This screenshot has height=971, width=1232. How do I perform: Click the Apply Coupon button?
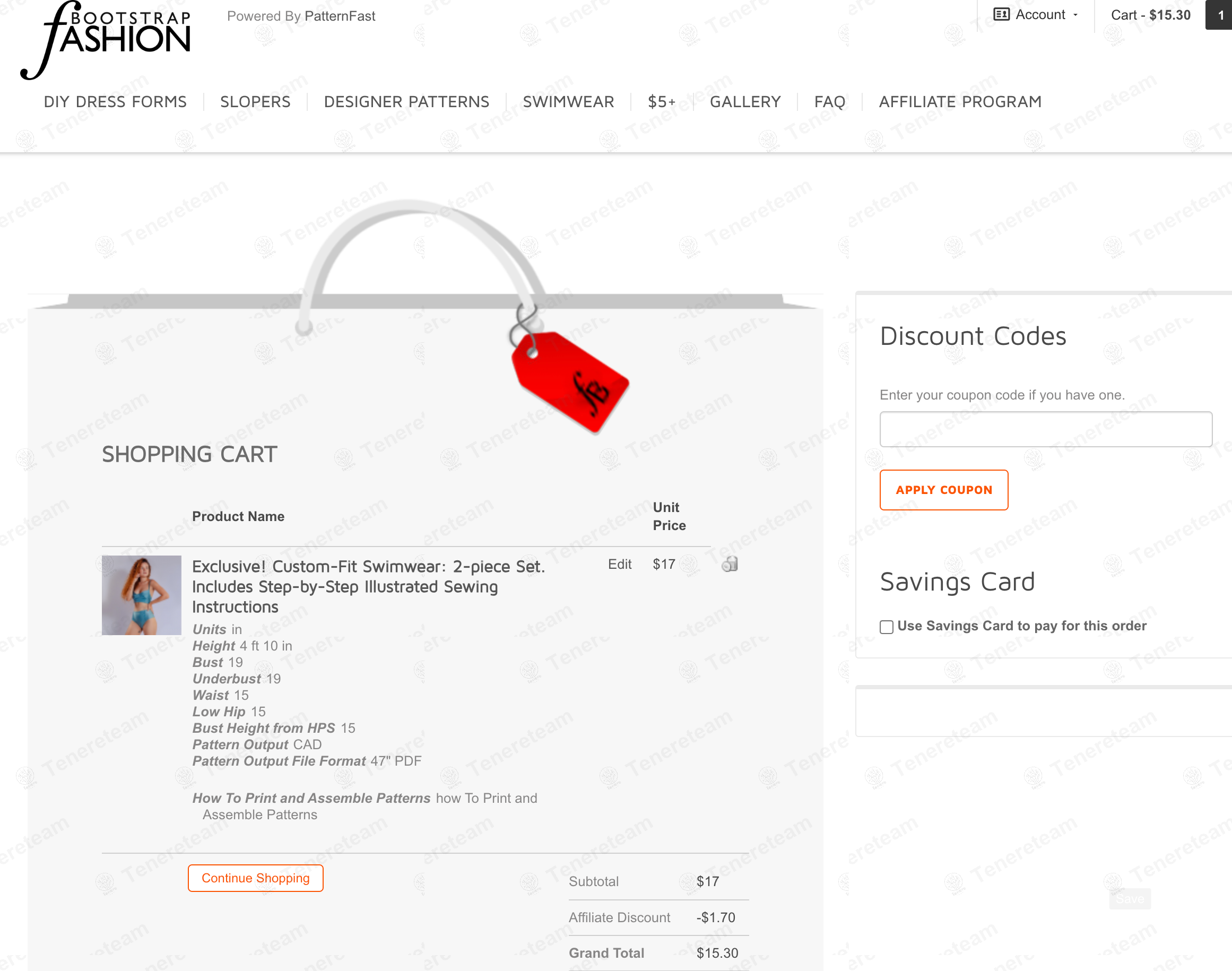[944, 490]
